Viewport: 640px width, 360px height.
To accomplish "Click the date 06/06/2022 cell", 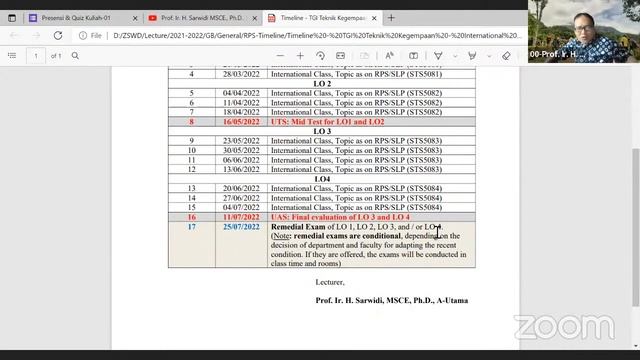I will click(x=241, y=160).
